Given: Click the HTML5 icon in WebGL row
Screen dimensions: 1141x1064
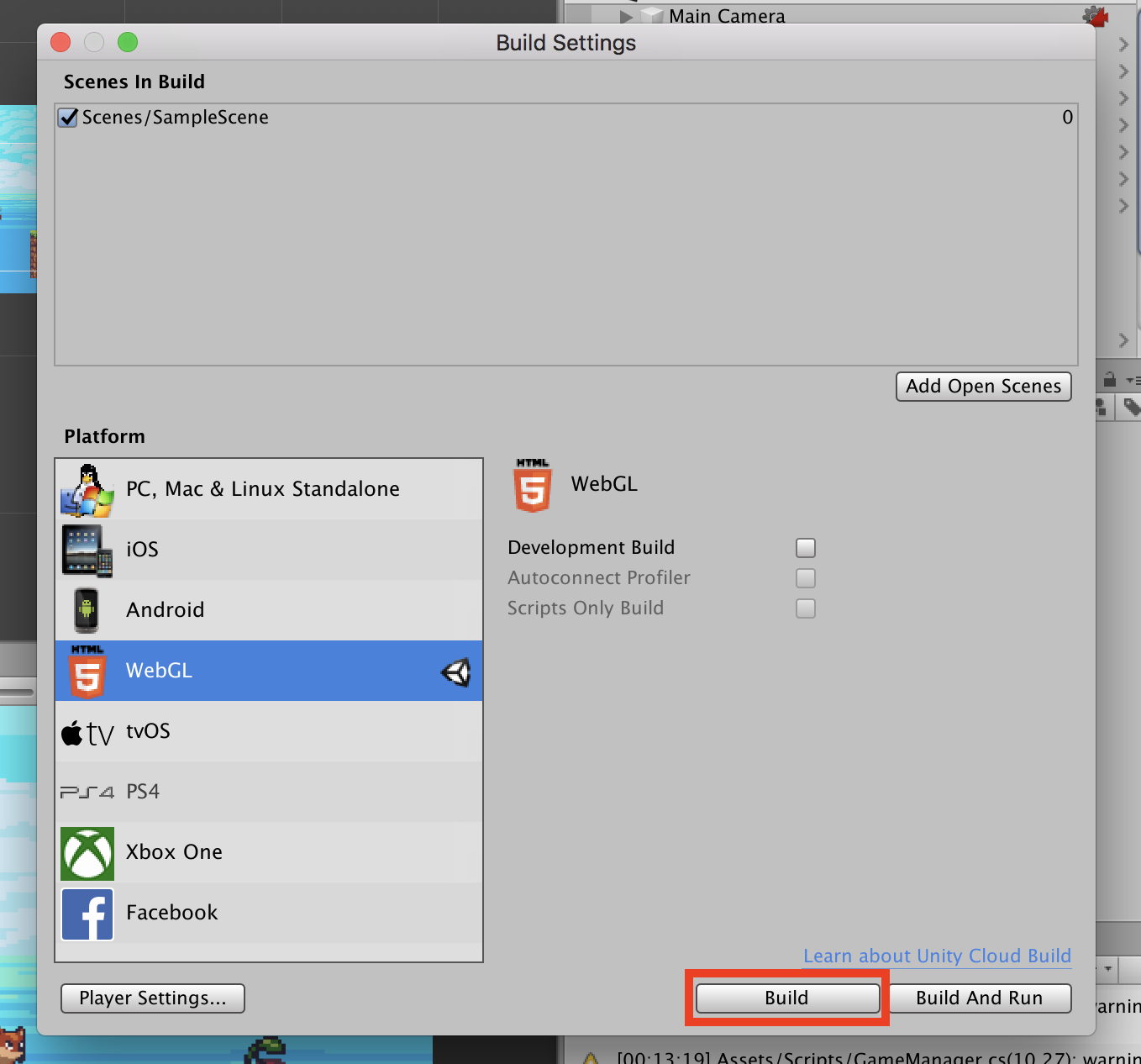Looking at the screenshot, I should (87, 671).
